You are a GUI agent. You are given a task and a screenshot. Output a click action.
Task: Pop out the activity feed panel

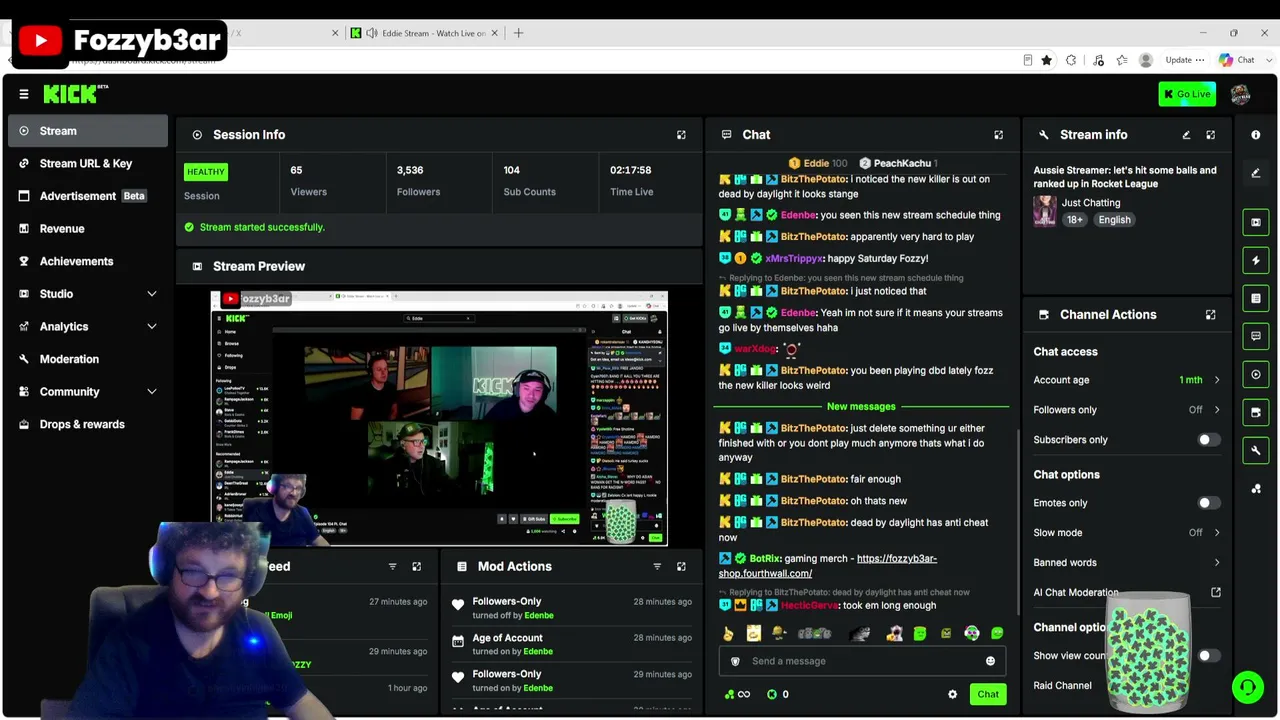pyautogui.click(x=416, y=567)
